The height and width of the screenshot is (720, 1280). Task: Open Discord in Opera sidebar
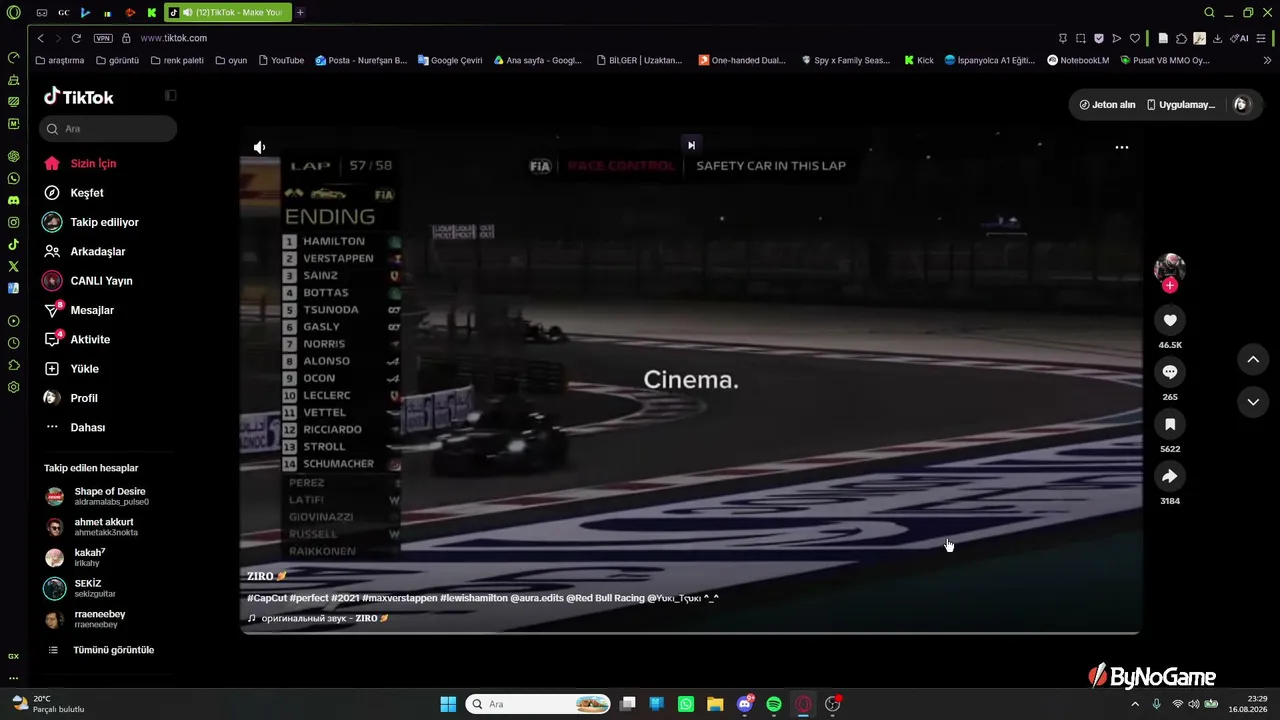(x=13, y=200)
